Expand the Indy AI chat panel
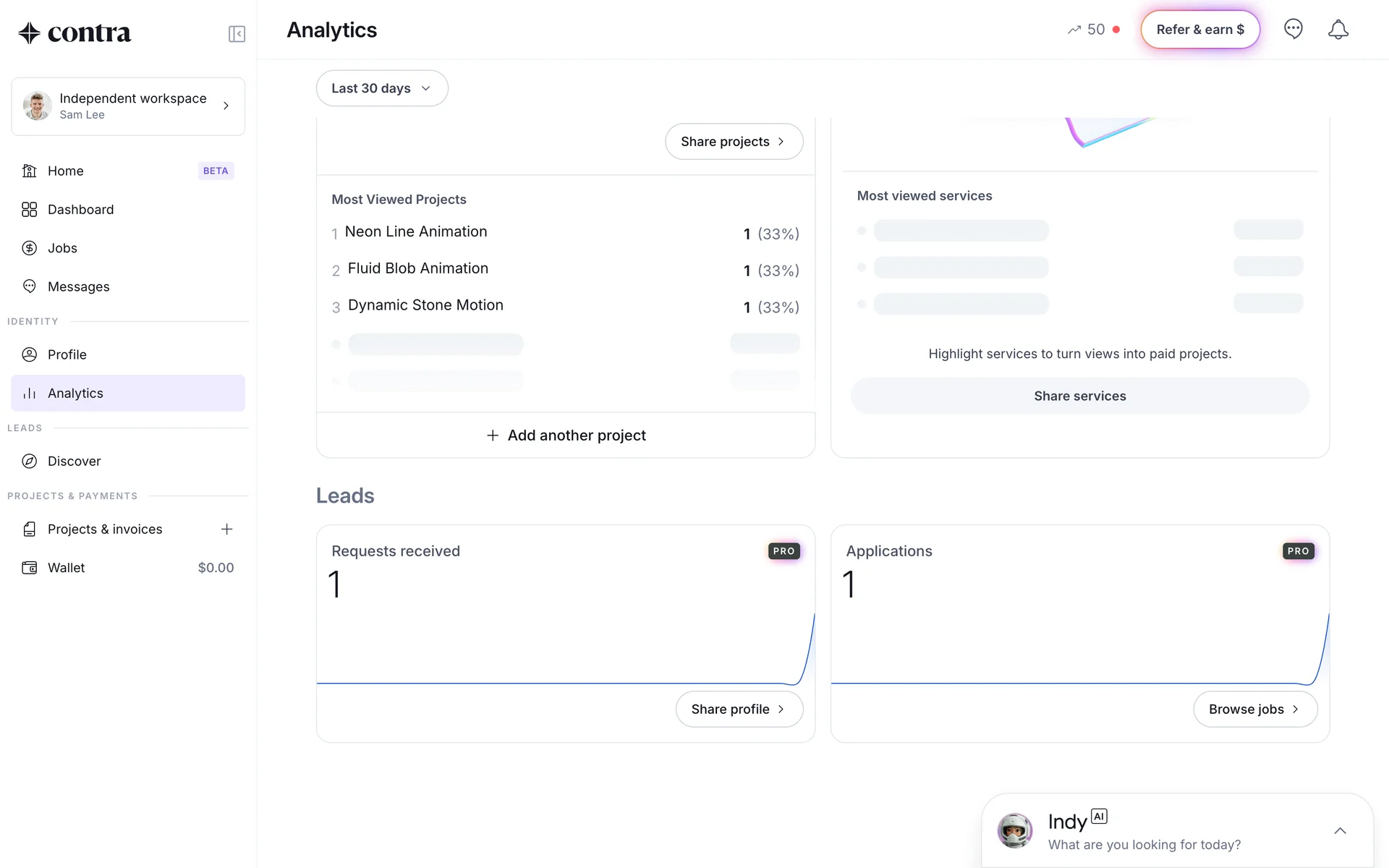 pyautogui.click(x=1340, y=831)
